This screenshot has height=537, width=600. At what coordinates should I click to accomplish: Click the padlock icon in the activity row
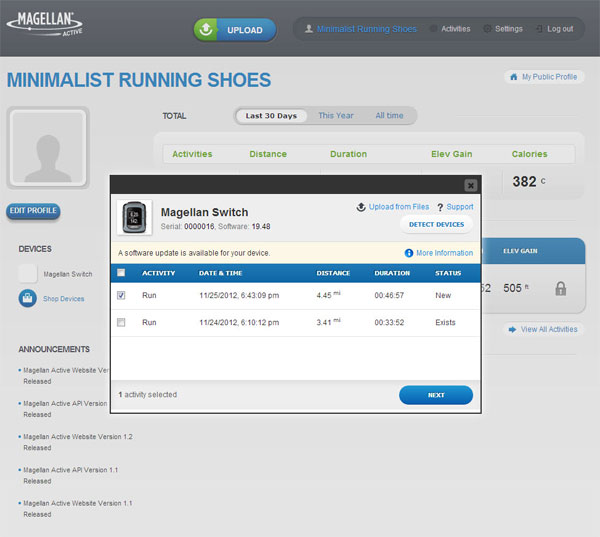tap(561, 289)
